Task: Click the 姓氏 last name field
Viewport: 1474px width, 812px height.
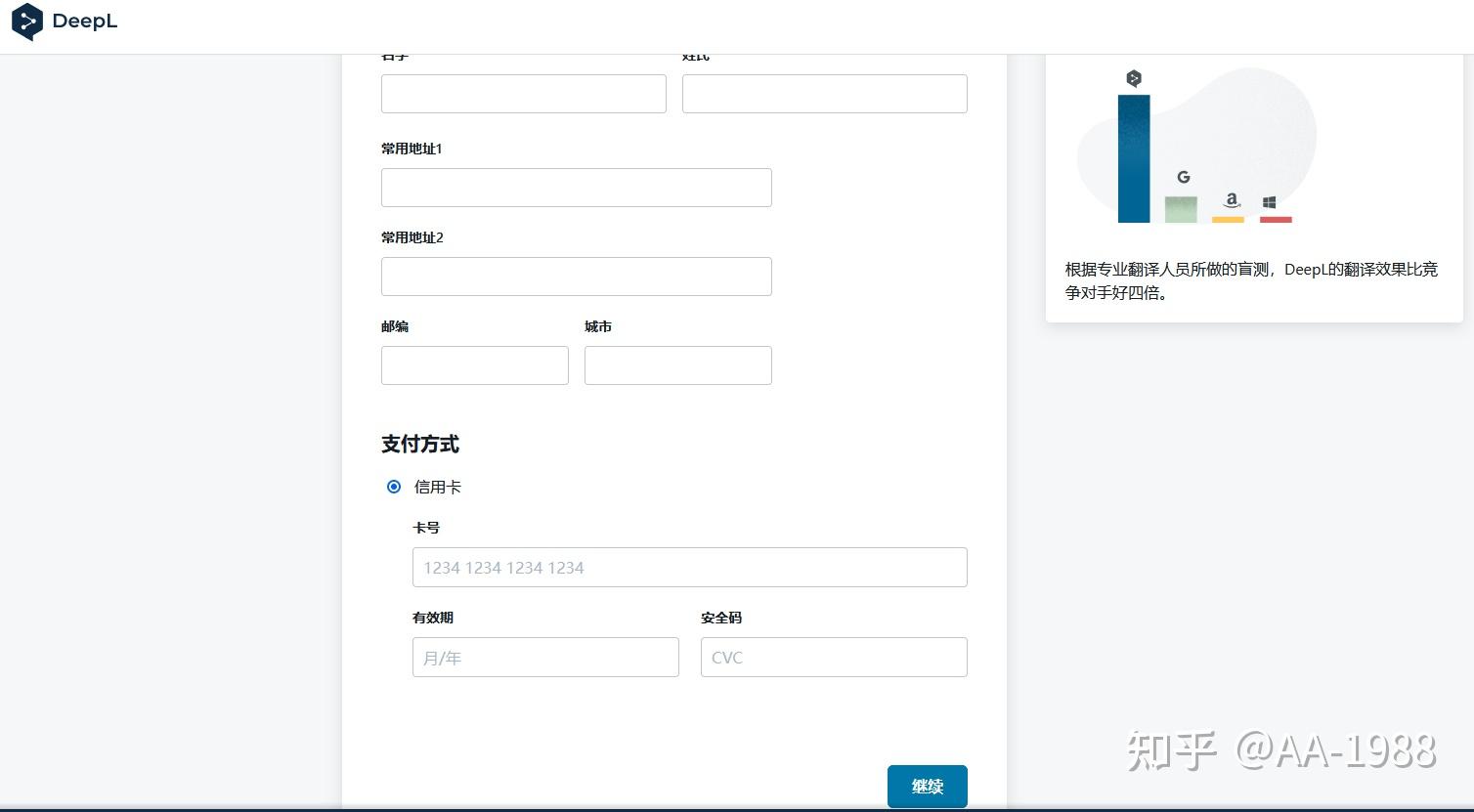Action: (x=823, y=93)
